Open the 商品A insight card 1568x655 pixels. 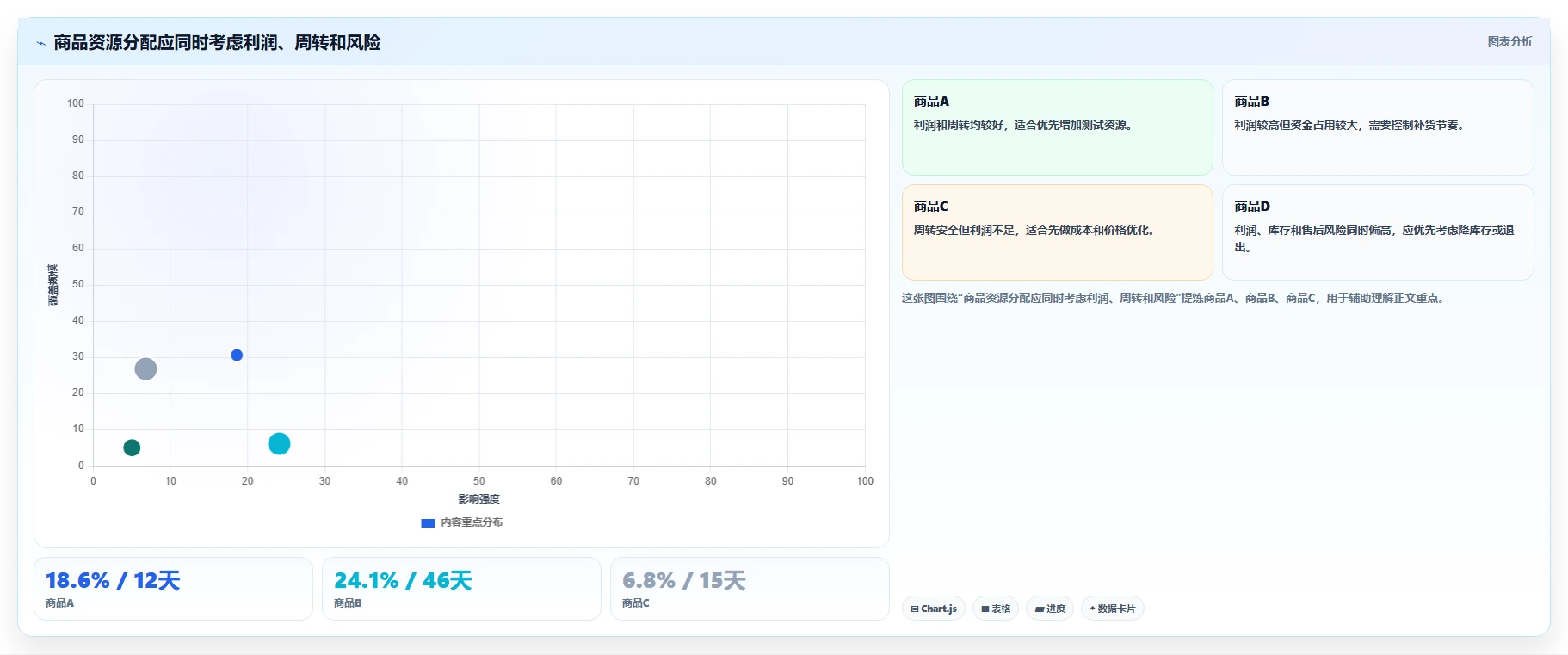[x=1057, y=127]
